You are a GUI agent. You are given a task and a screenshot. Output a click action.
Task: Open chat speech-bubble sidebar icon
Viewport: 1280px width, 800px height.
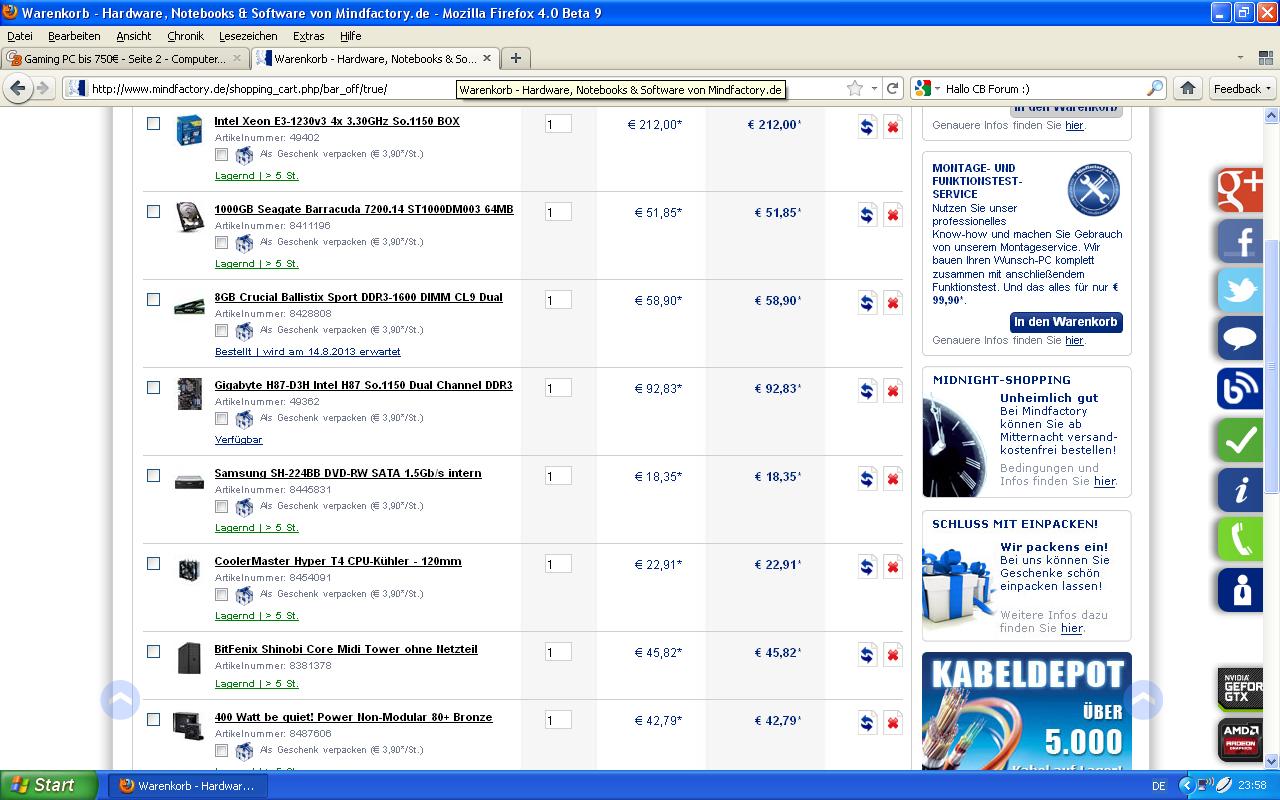[1240, 340]
